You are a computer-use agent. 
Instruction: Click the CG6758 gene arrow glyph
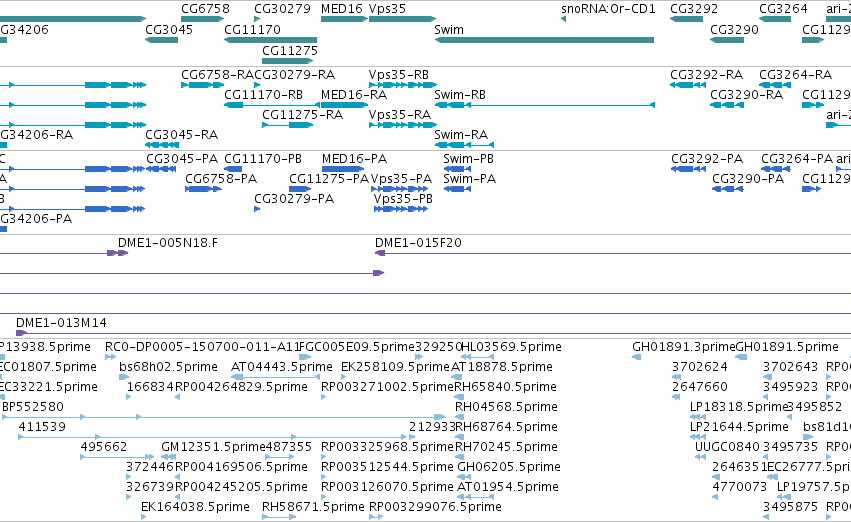[x=202, y=19]
